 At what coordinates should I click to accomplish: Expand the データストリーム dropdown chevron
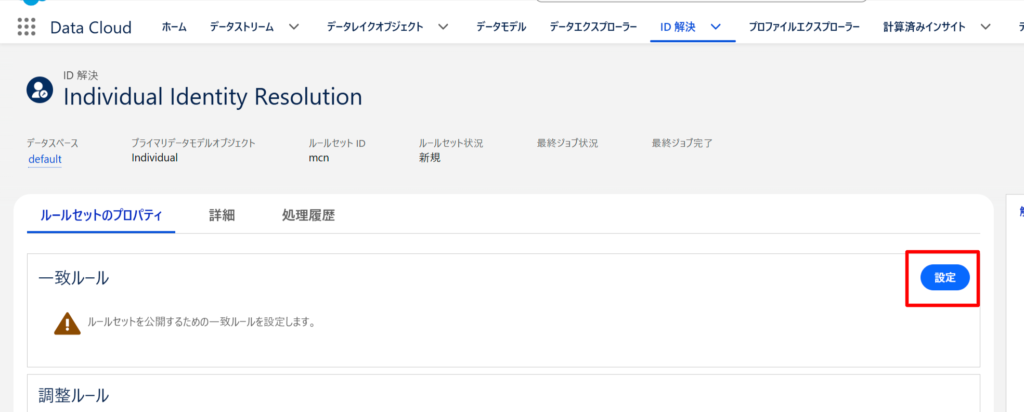click(294, 27)
